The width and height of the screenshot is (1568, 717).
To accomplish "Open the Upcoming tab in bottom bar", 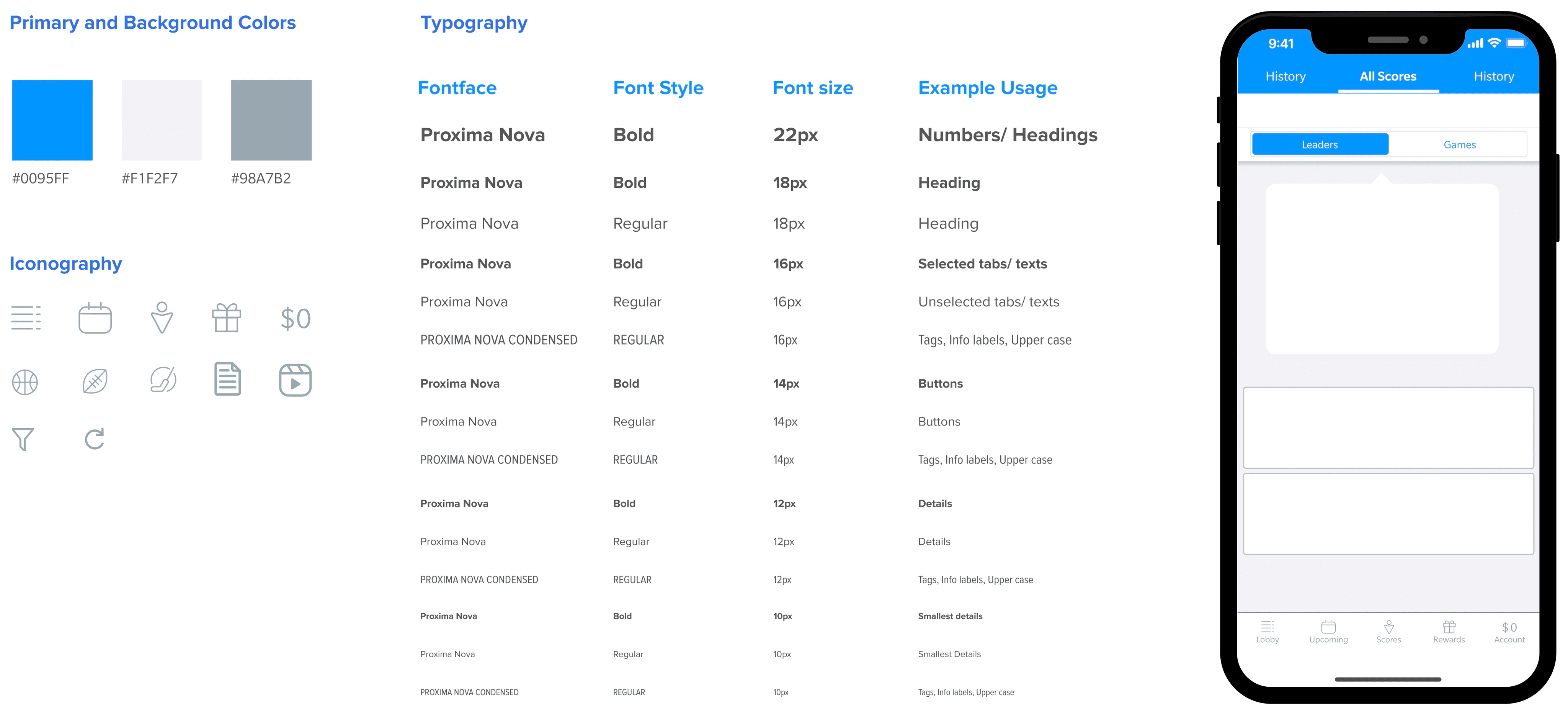I will 1328,632.
